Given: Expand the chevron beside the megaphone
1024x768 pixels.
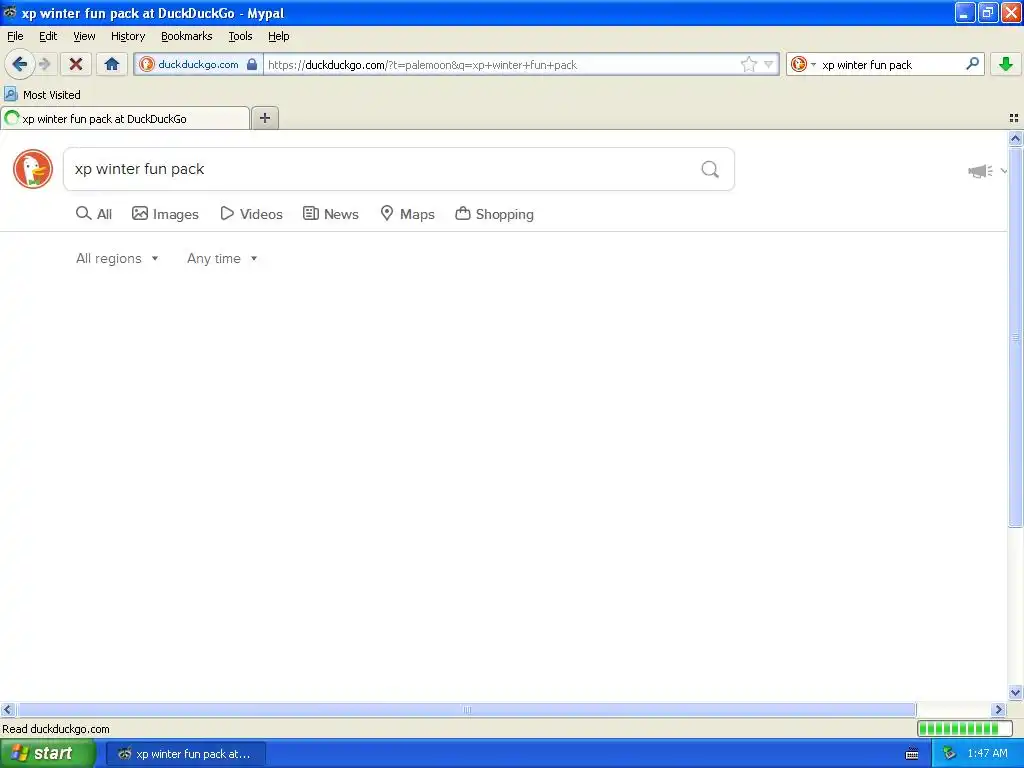Looking at the screenshot, I should (x=1003, y=171).
